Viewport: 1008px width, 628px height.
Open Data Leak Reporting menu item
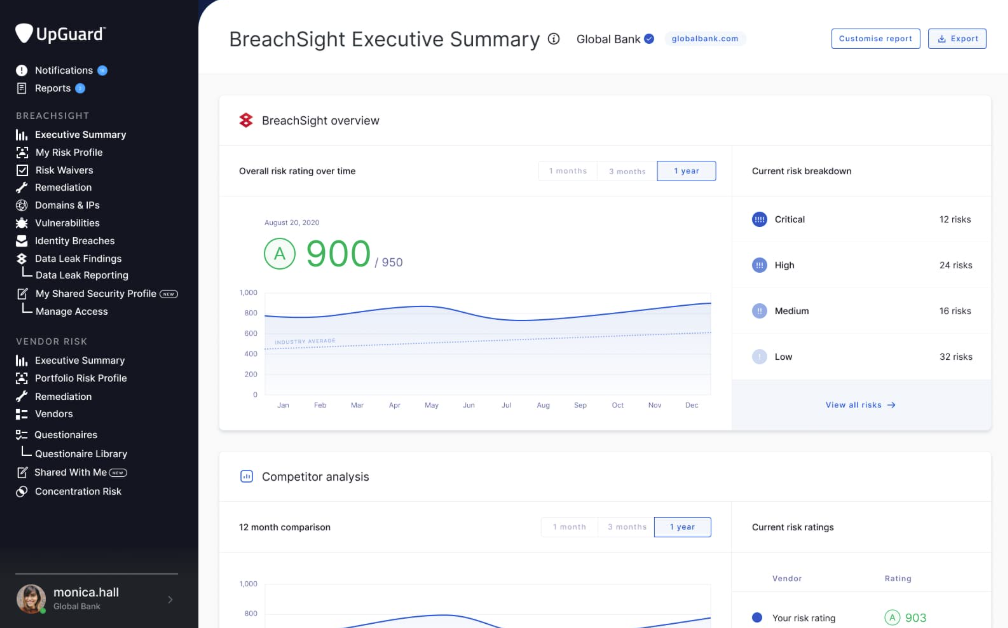pos(82,275)
